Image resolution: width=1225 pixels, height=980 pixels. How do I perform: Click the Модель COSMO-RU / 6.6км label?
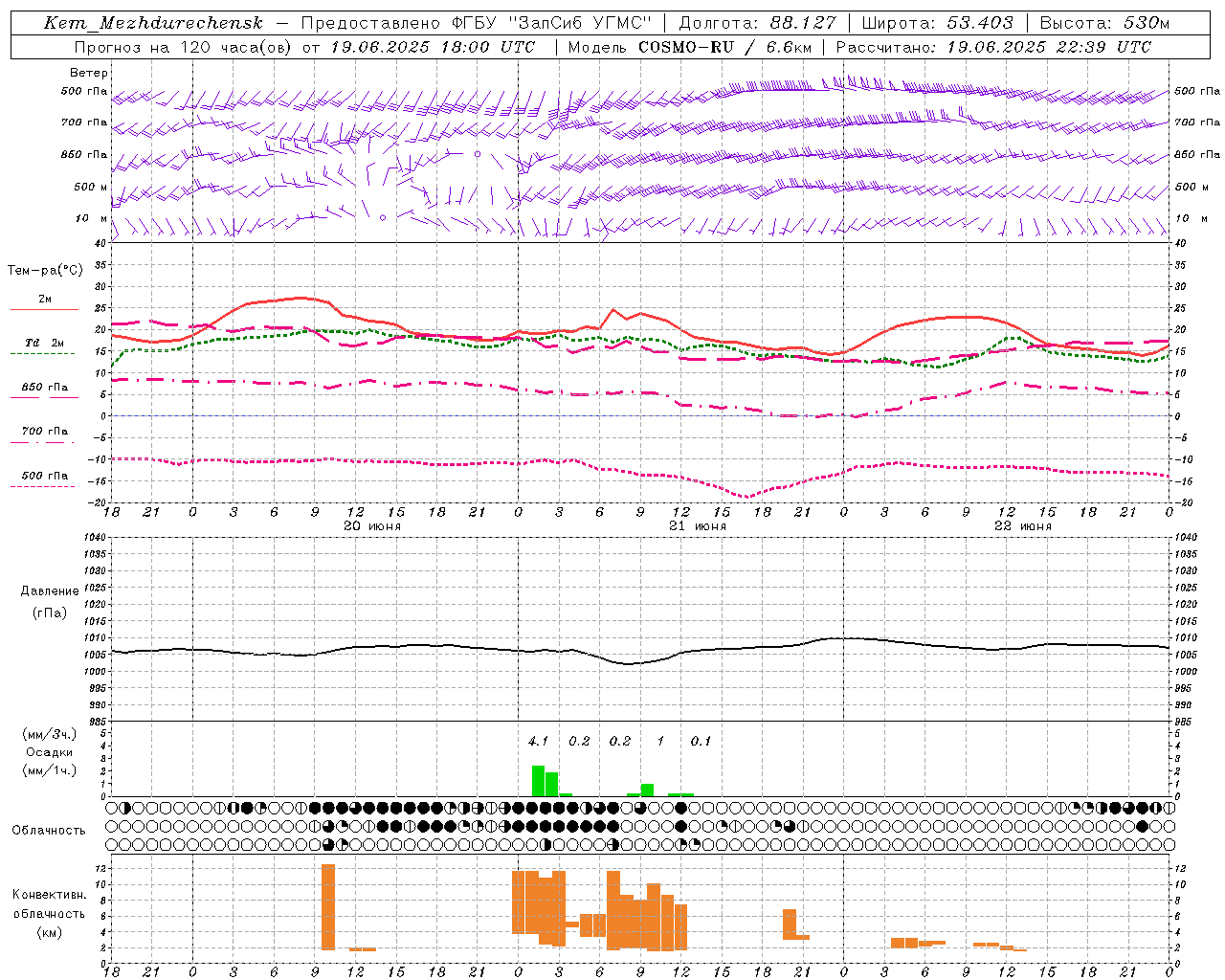point(689,47)
